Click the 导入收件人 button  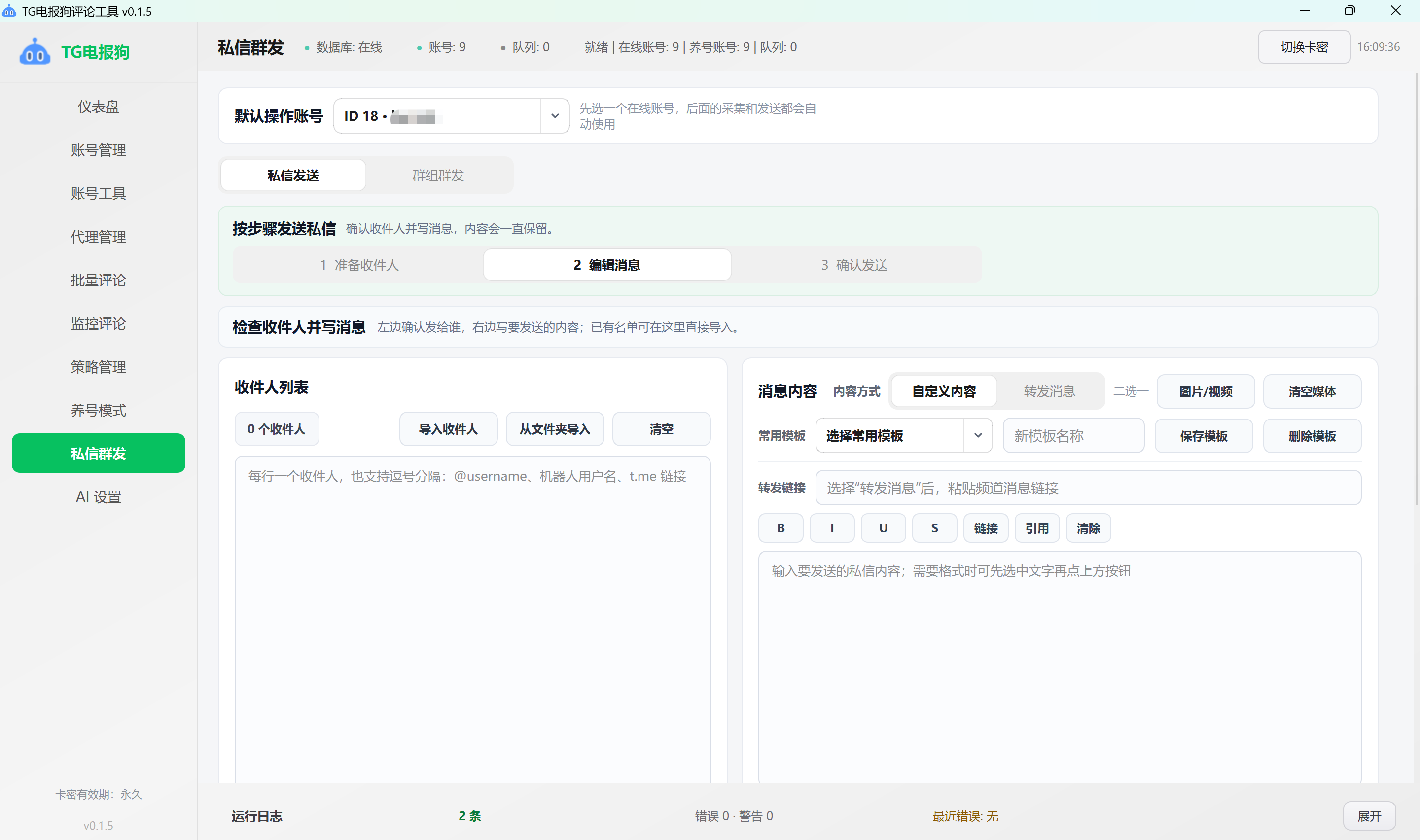tap(448, 429)
